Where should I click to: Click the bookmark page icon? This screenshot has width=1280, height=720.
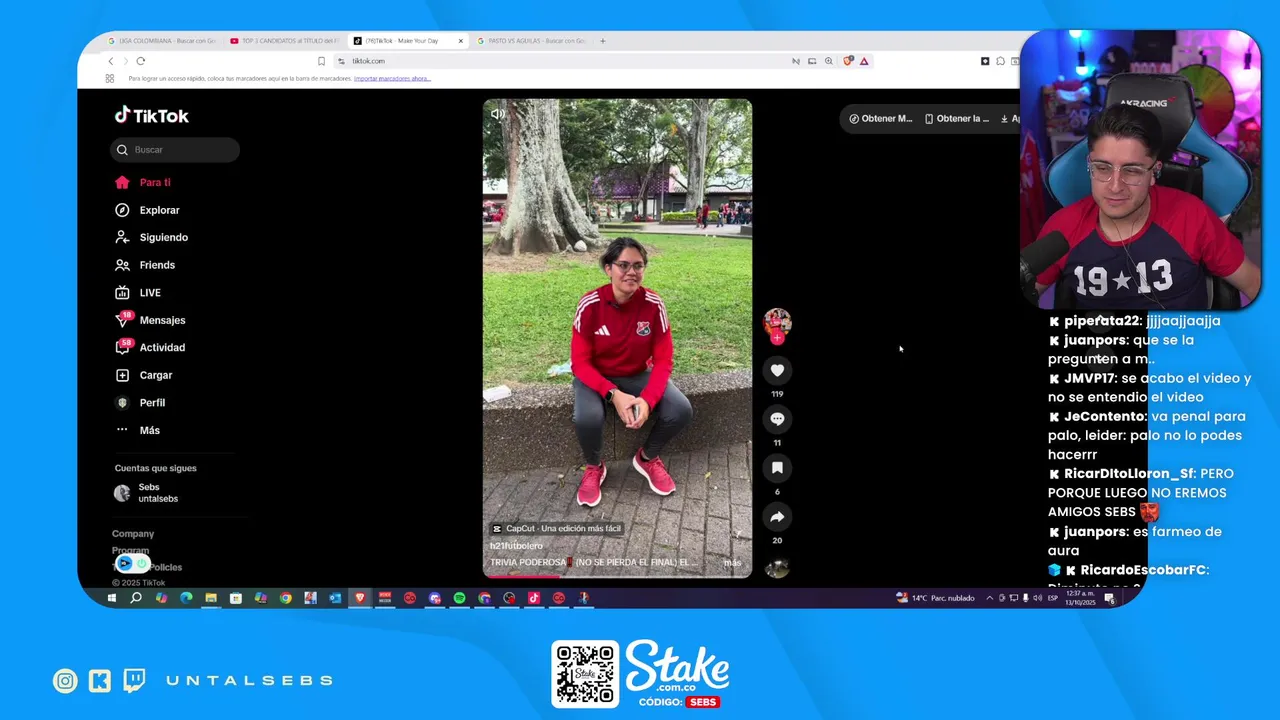click(x=321, y=61)
